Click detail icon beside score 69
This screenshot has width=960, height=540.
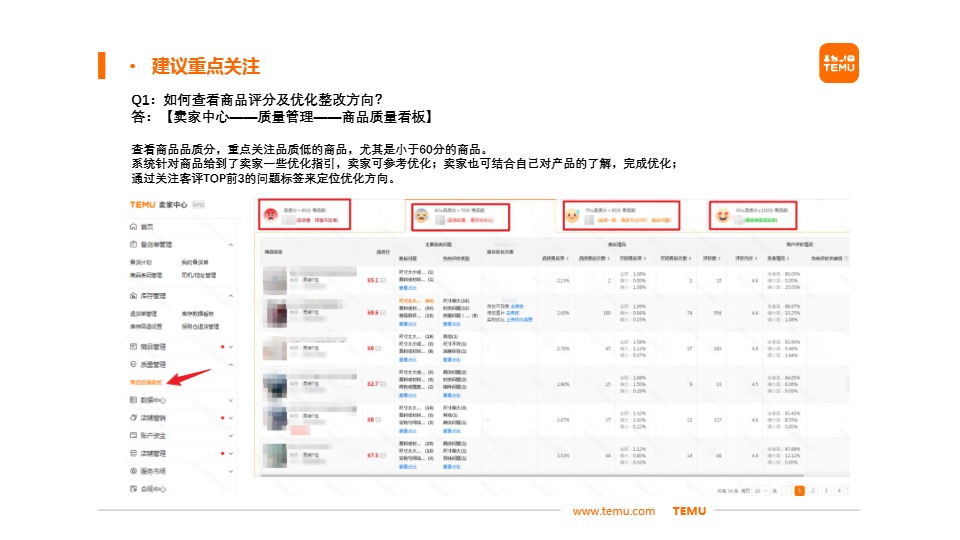tap(378, 348)
